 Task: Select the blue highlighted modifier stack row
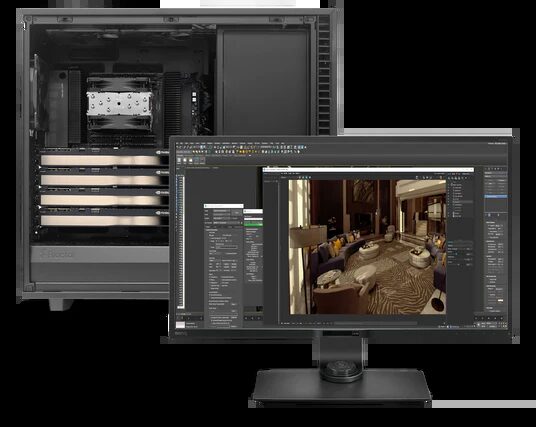pyautogui.click(x=496, y=197)
